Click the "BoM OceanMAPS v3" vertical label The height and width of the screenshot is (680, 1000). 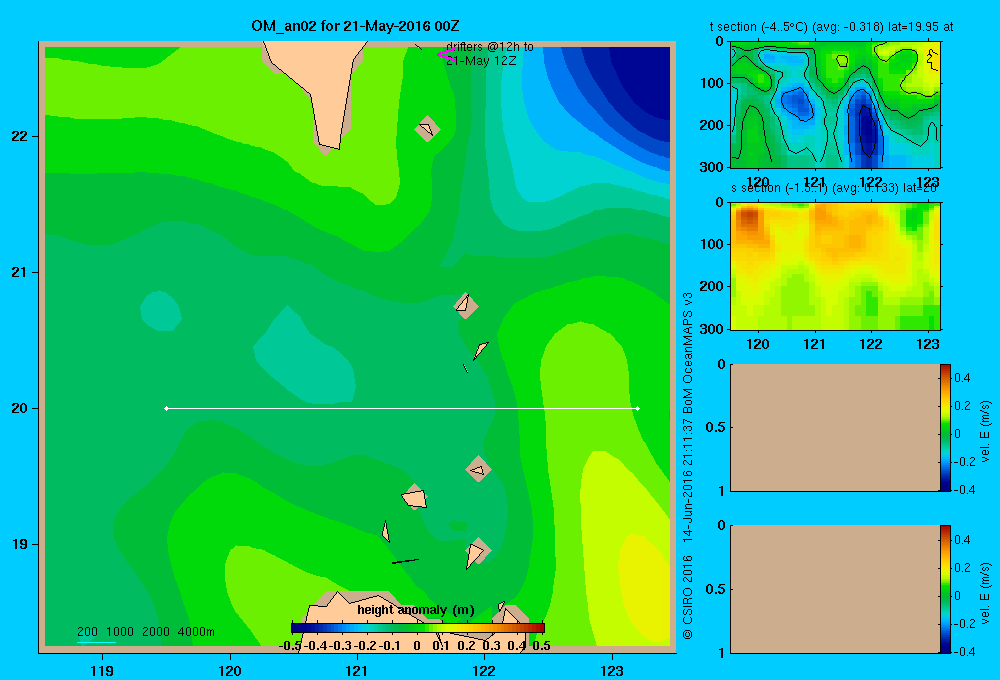(688, 352)
